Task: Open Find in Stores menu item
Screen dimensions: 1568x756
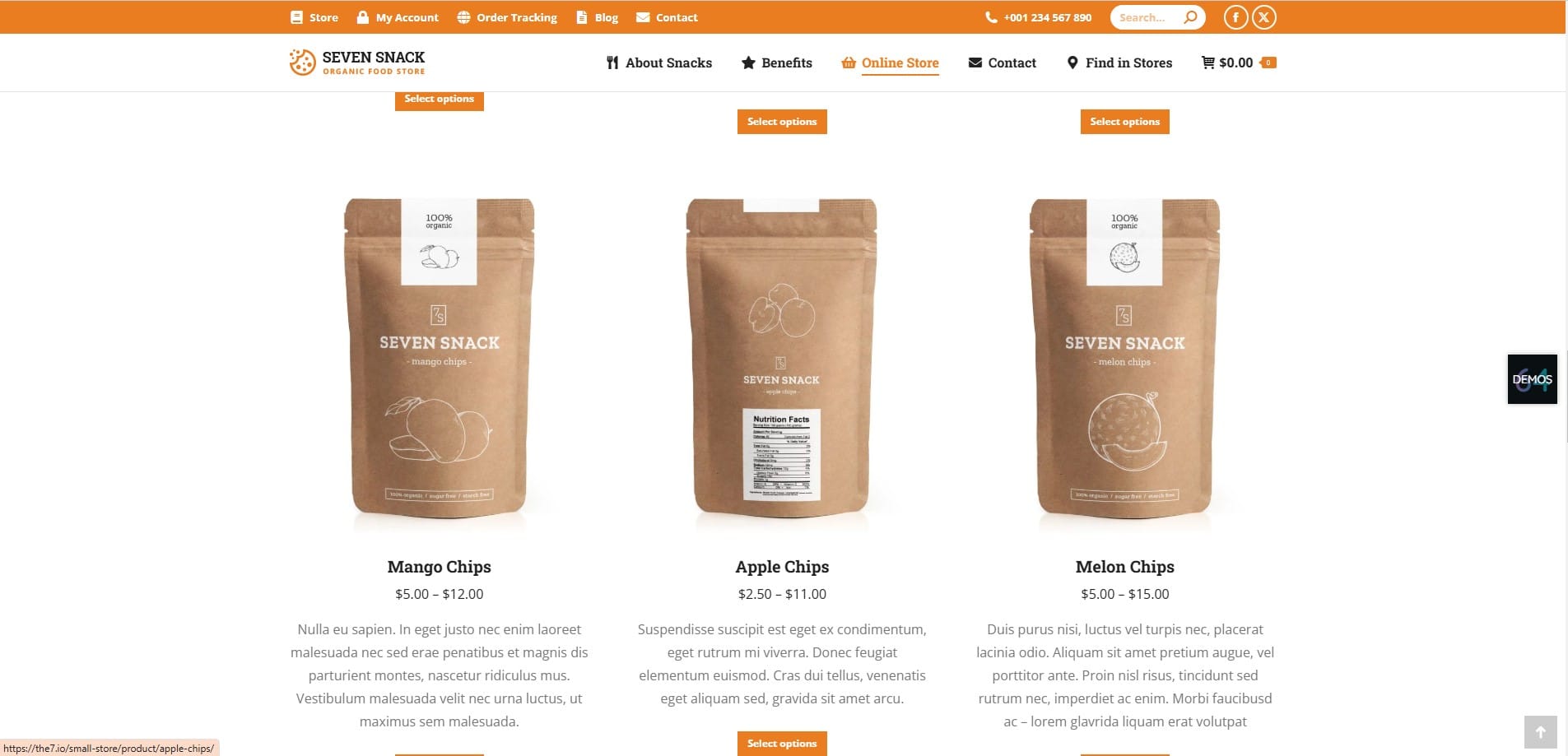Action: tap(1119, 63)
